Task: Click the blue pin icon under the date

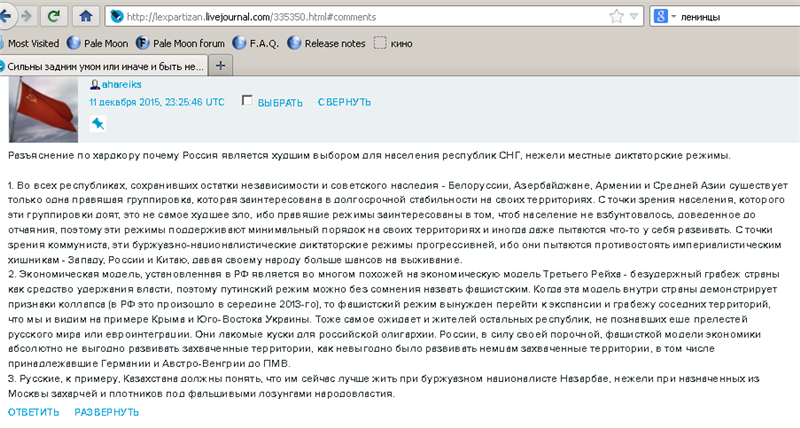Action: click(98, 123)
